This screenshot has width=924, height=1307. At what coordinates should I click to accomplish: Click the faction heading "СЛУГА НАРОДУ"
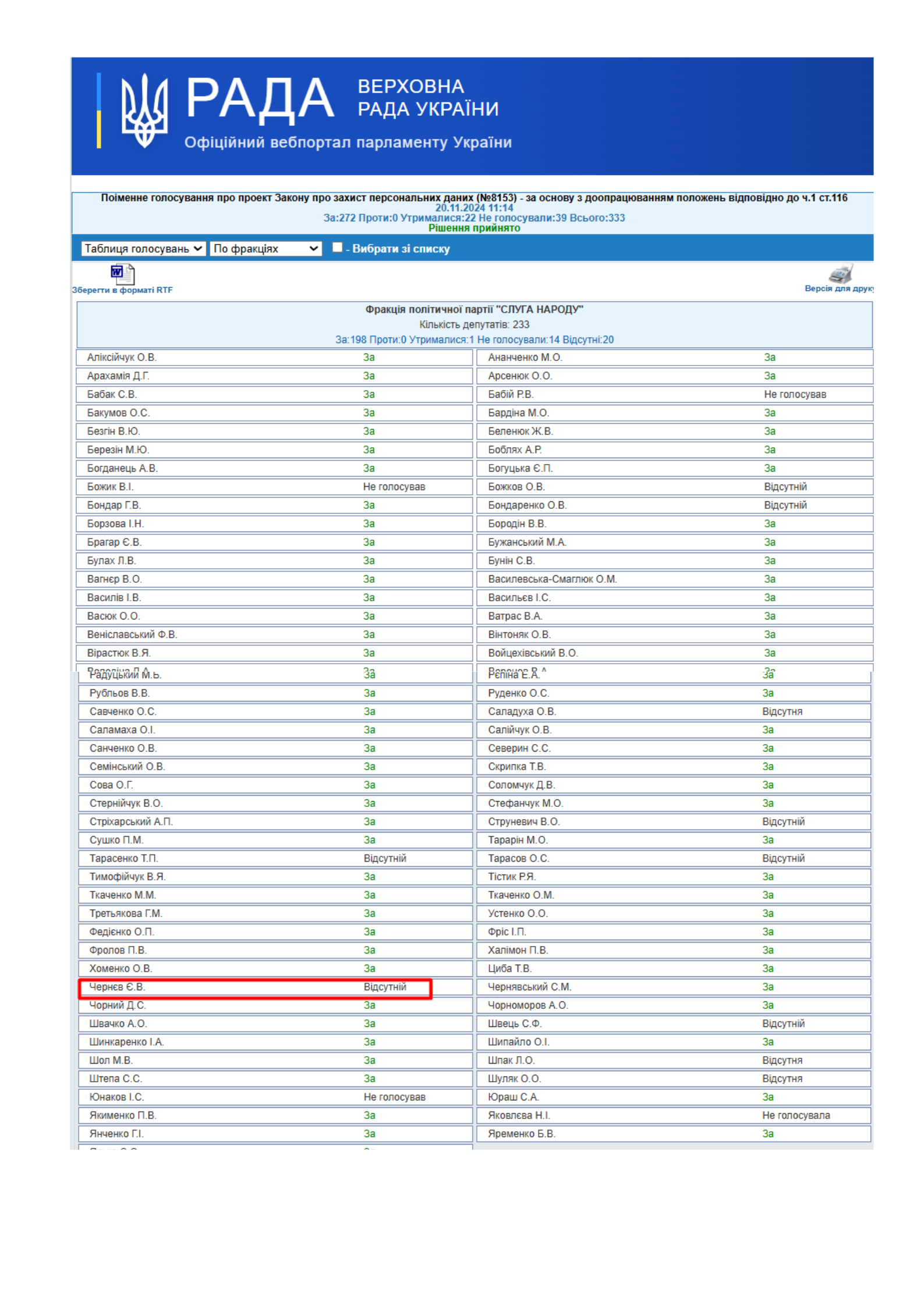point(474,309)
